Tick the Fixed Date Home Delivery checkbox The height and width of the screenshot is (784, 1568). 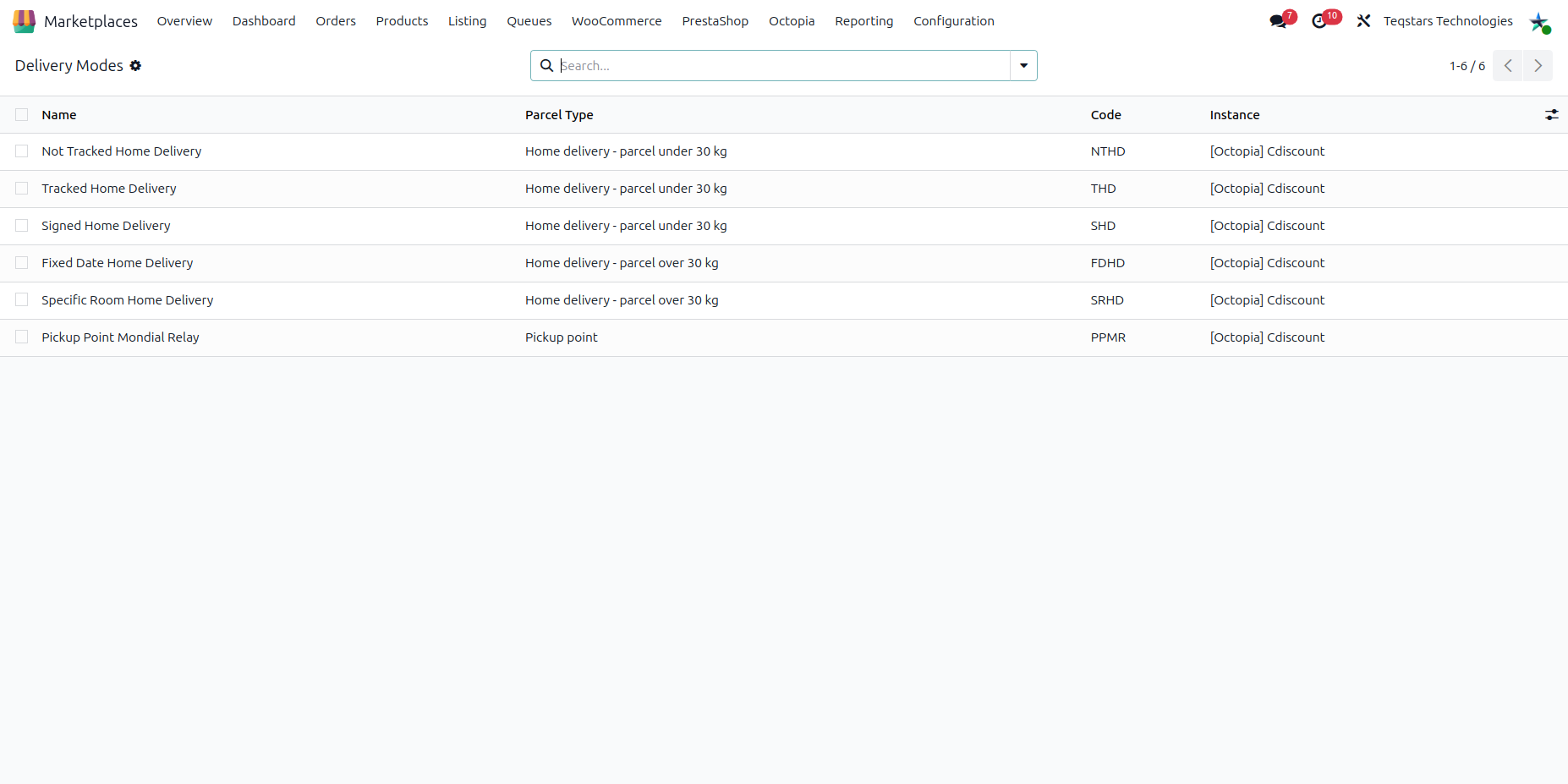22,263
